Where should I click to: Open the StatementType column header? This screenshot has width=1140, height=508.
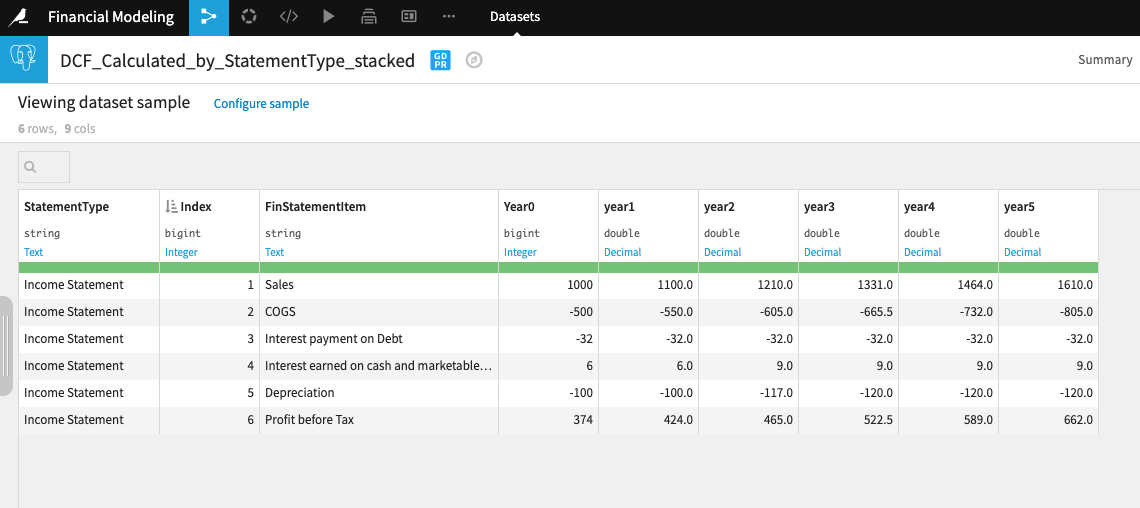[66, 206]
